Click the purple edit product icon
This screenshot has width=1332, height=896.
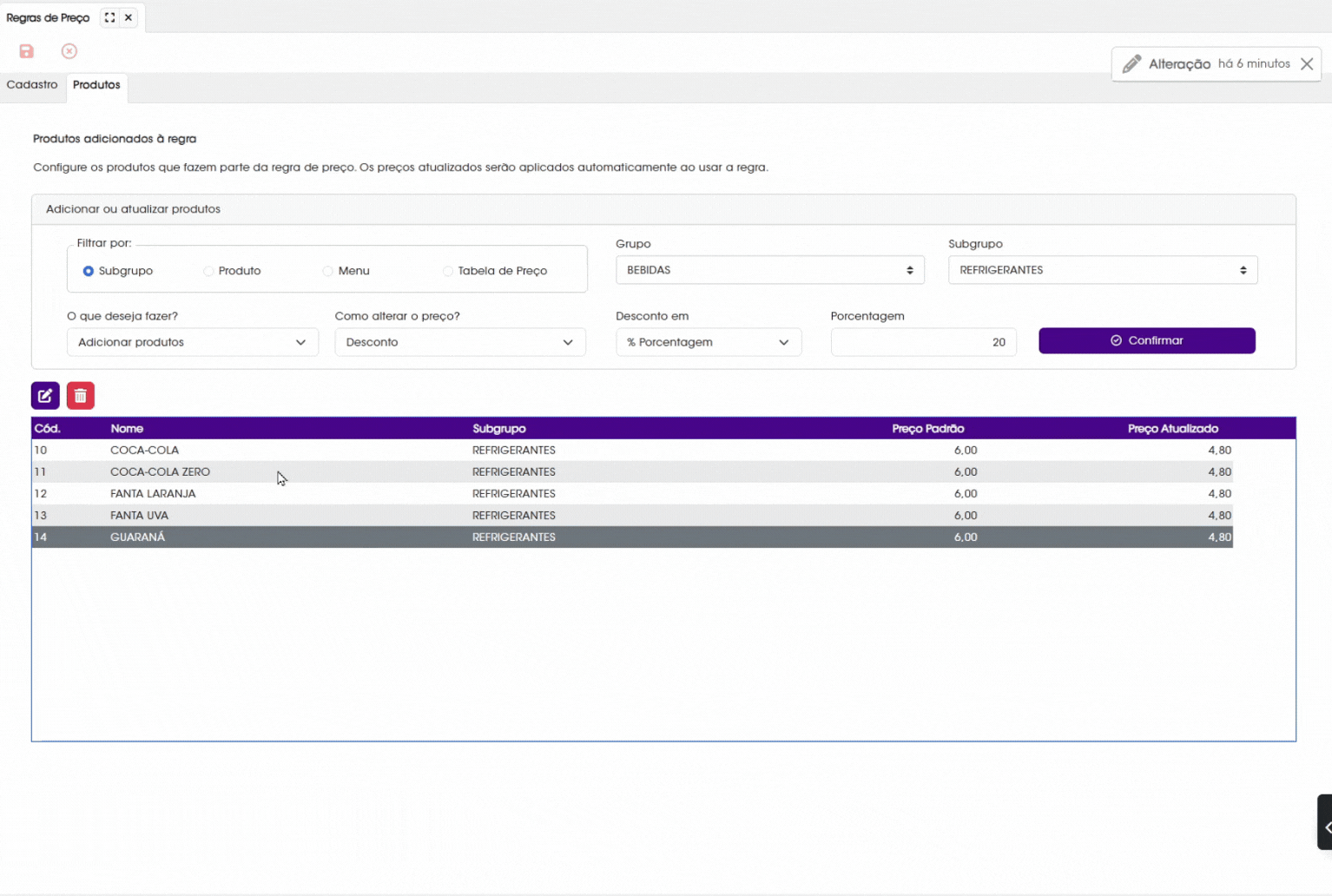pos(45,396)
